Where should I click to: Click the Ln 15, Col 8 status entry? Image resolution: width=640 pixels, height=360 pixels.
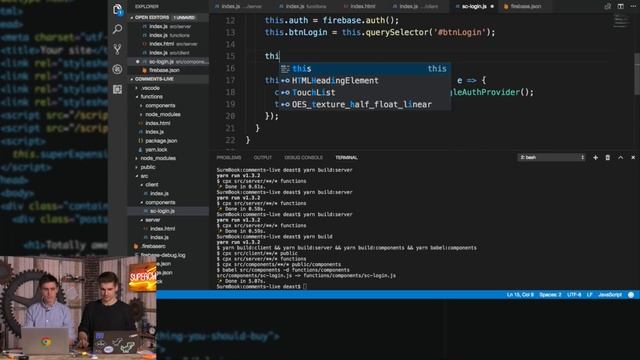(520, 295)
